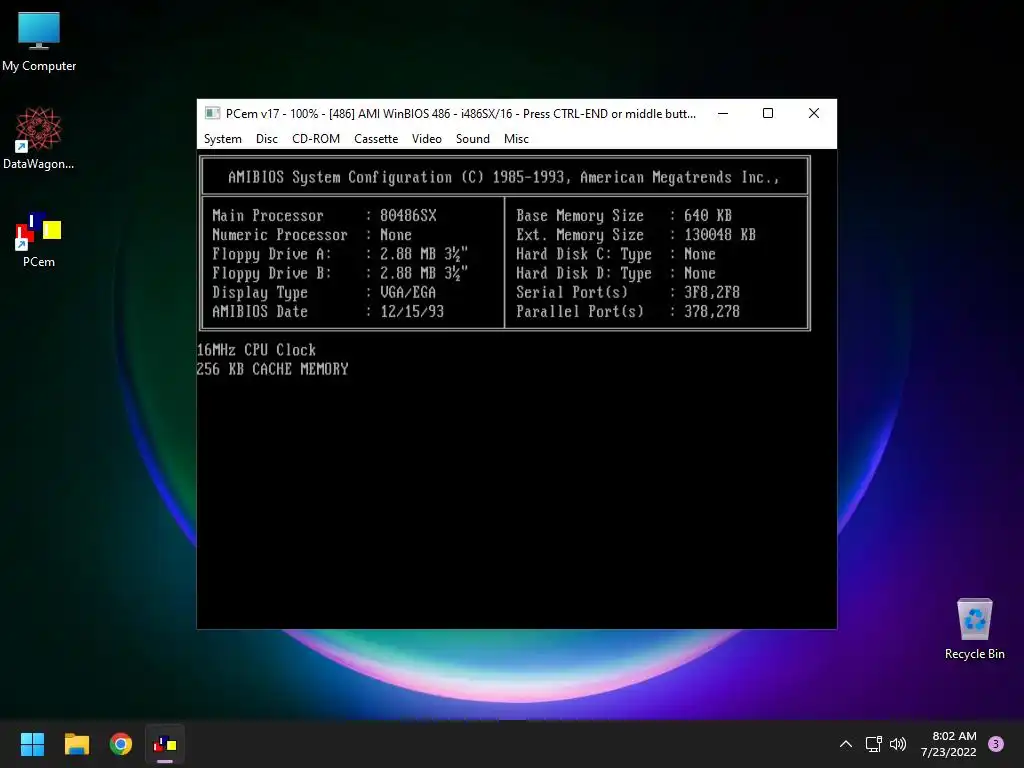Open the Windows Start menu
This screenshot has width=1024, height=768.
pos(32,744)
